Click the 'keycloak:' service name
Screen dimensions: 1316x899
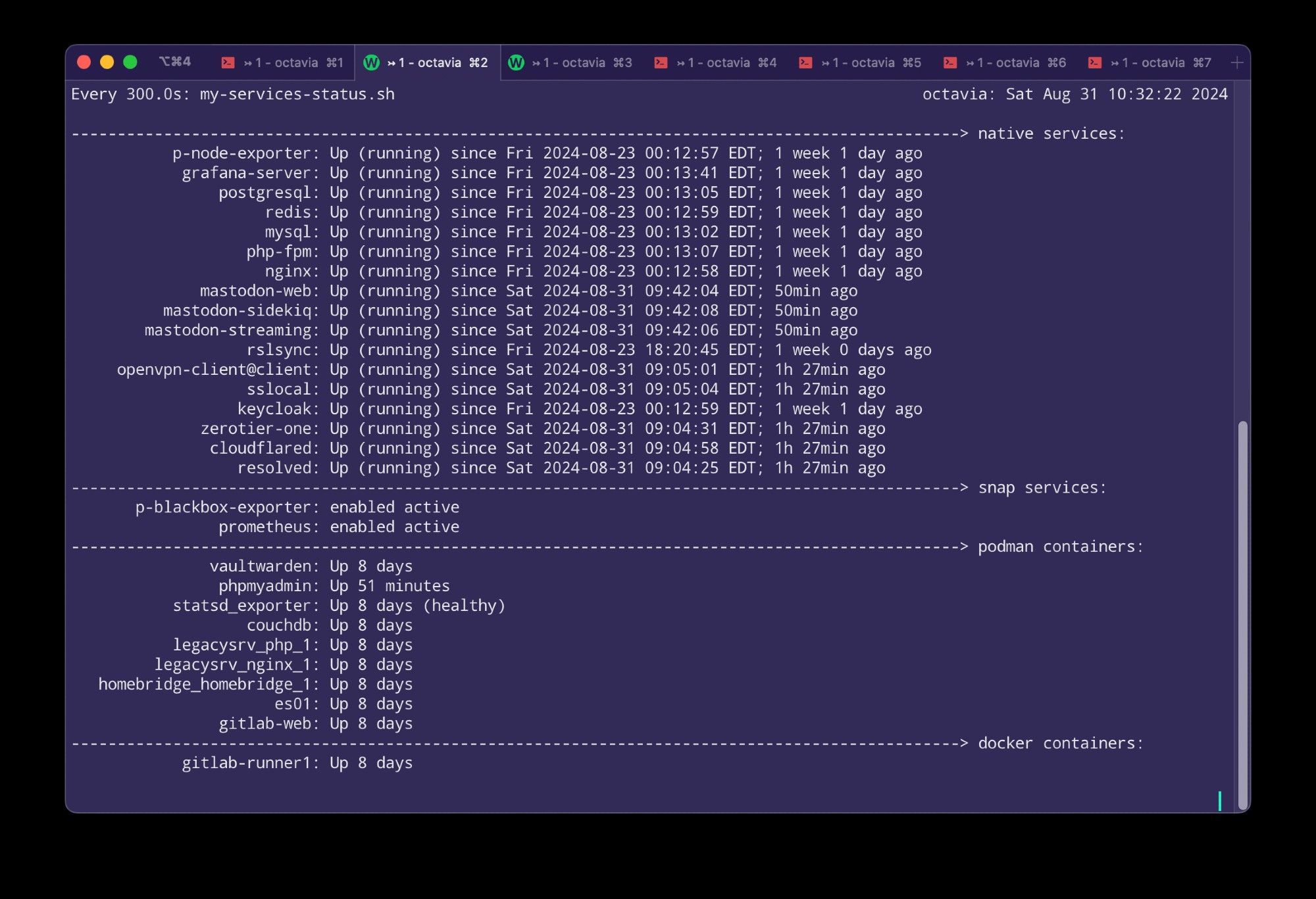pyautogui.click(x=278, y=409)
